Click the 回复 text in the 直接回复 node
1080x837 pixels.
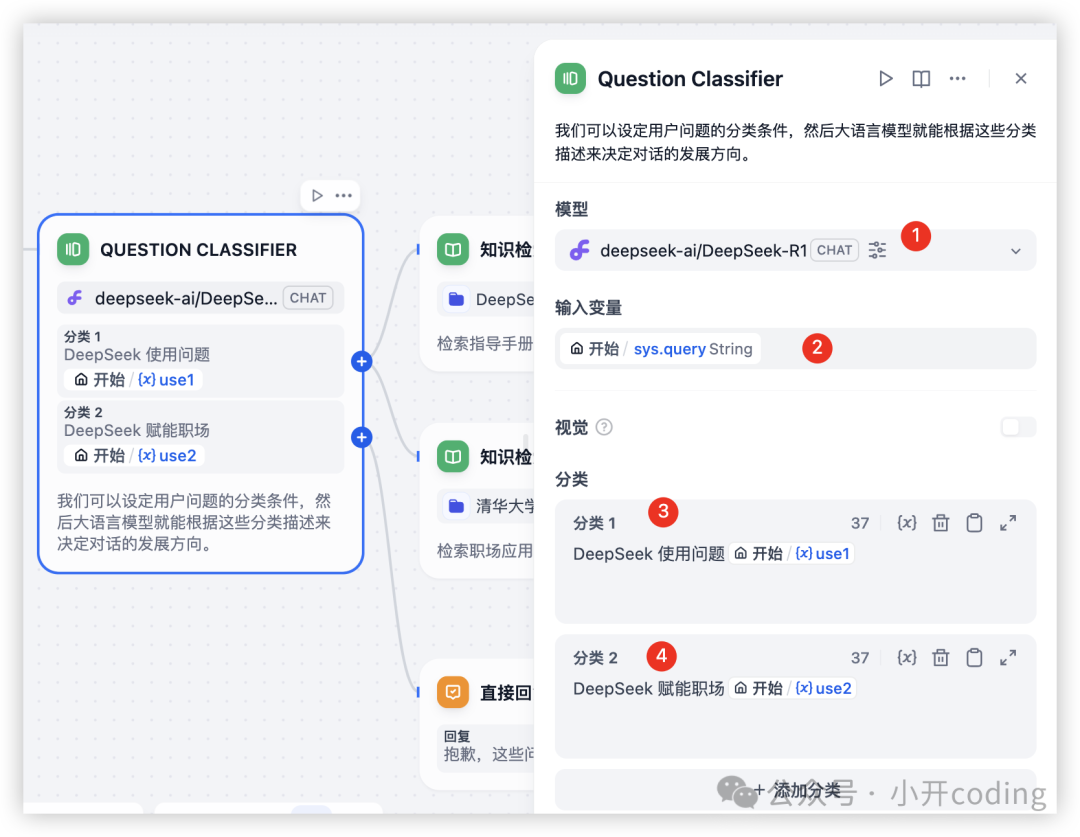click(457, 736)
